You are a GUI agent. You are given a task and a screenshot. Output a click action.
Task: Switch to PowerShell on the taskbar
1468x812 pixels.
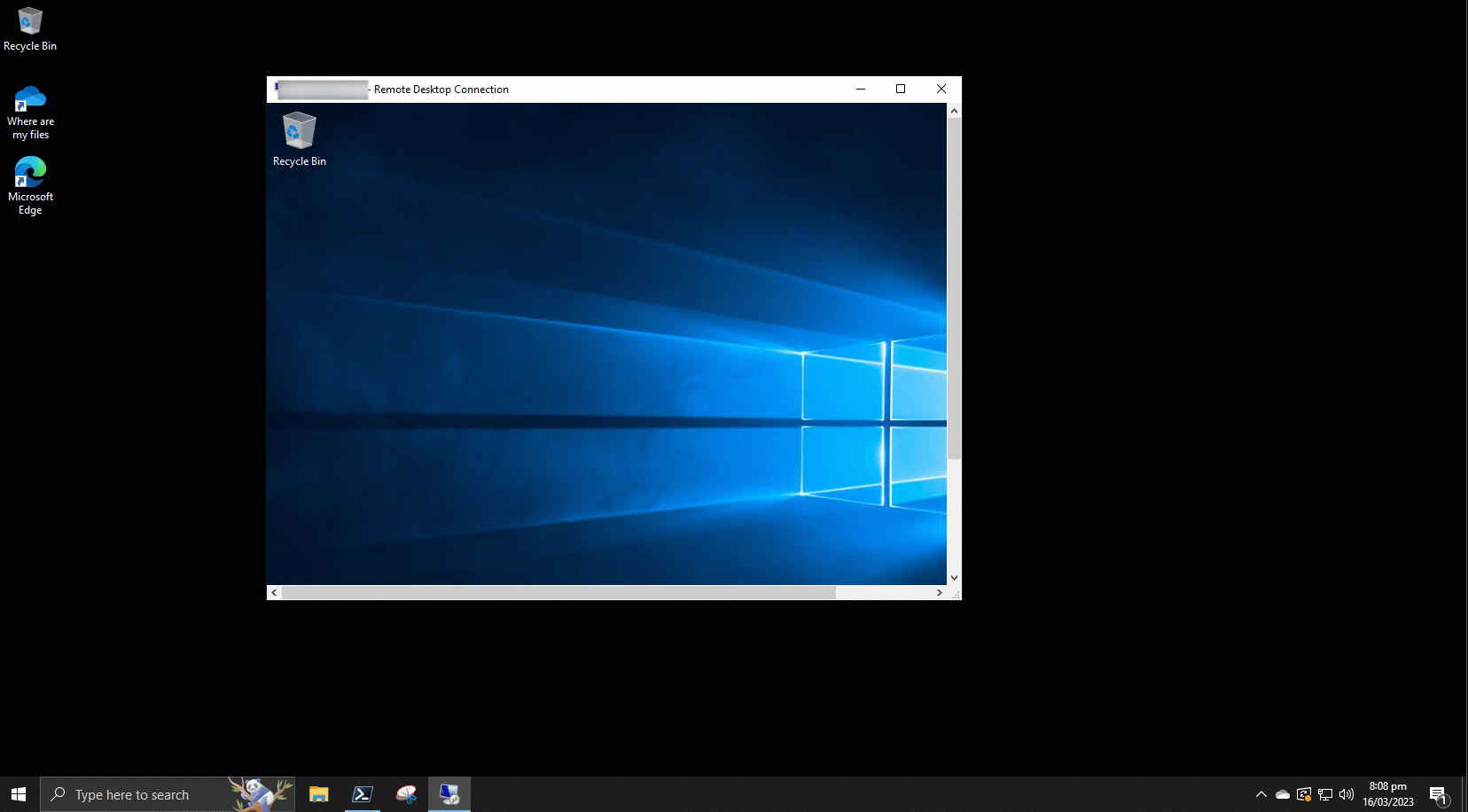[x=362, y=794]
